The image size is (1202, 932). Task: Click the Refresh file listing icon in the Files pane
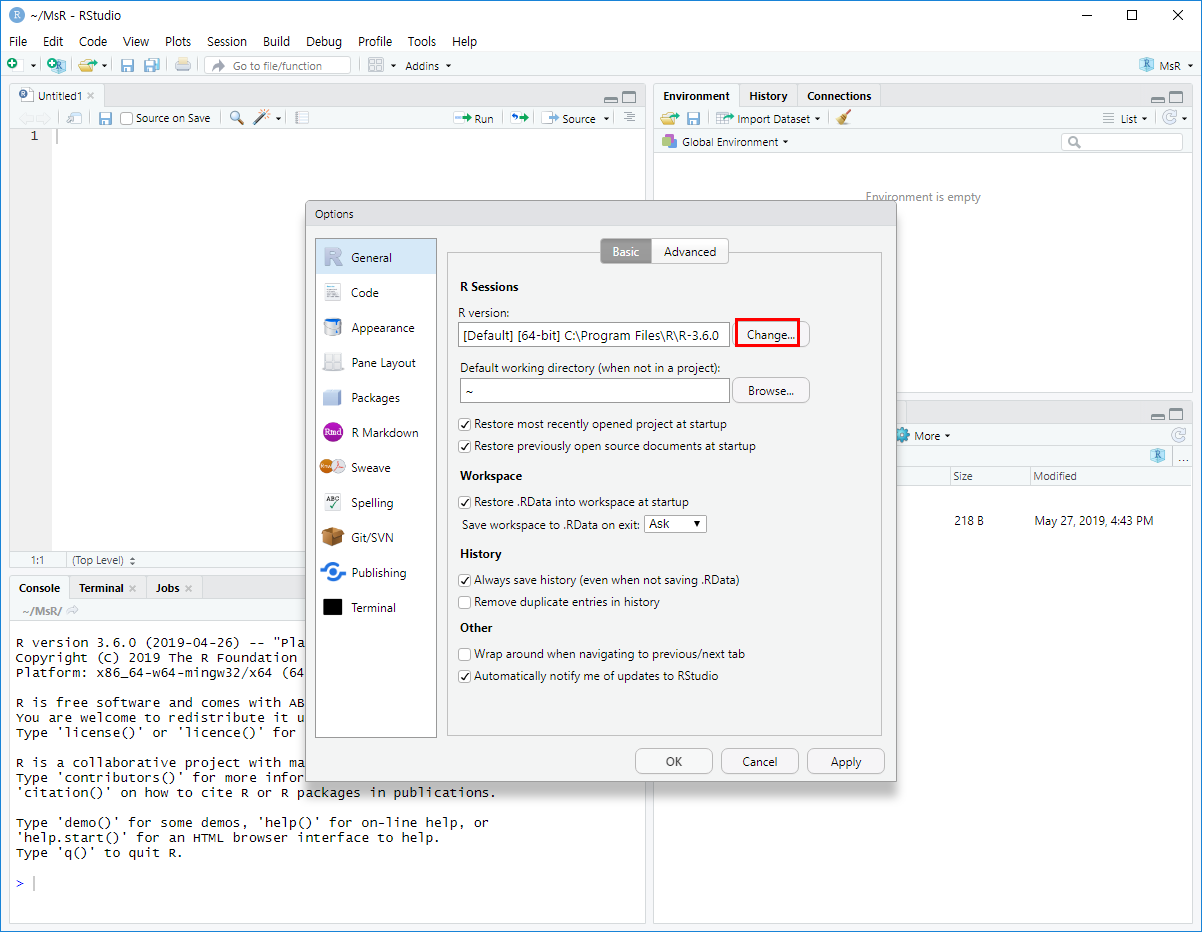point(1179,435)
